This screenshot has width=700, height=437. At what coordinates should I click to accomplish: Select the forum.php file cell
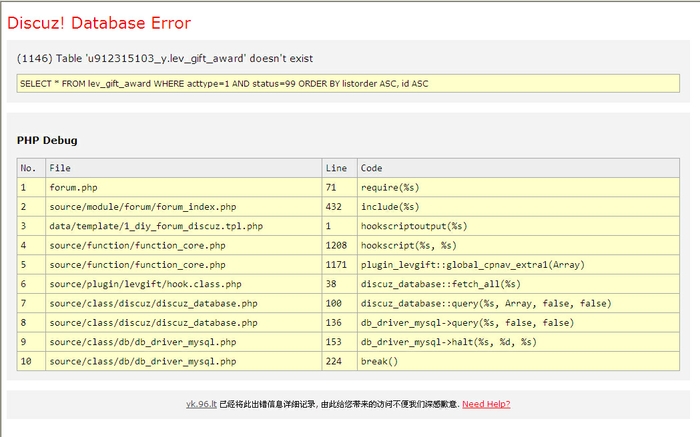click(x=183, y=187)
